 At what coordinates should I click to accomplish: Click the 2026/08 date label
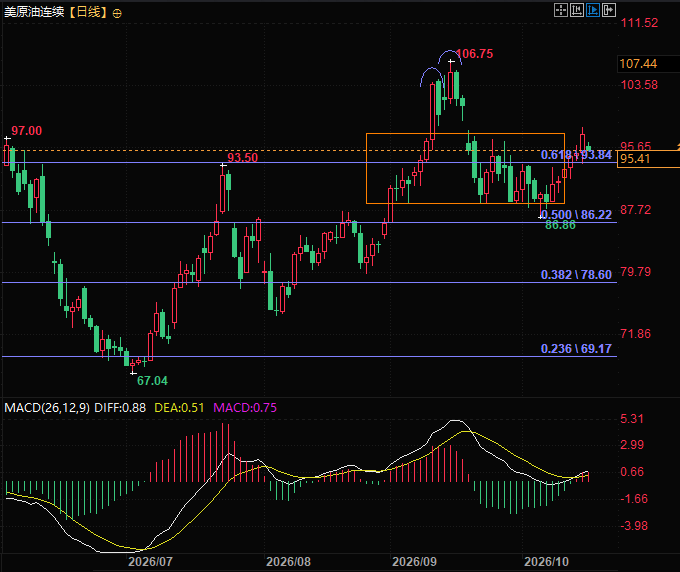pos(288,562)
